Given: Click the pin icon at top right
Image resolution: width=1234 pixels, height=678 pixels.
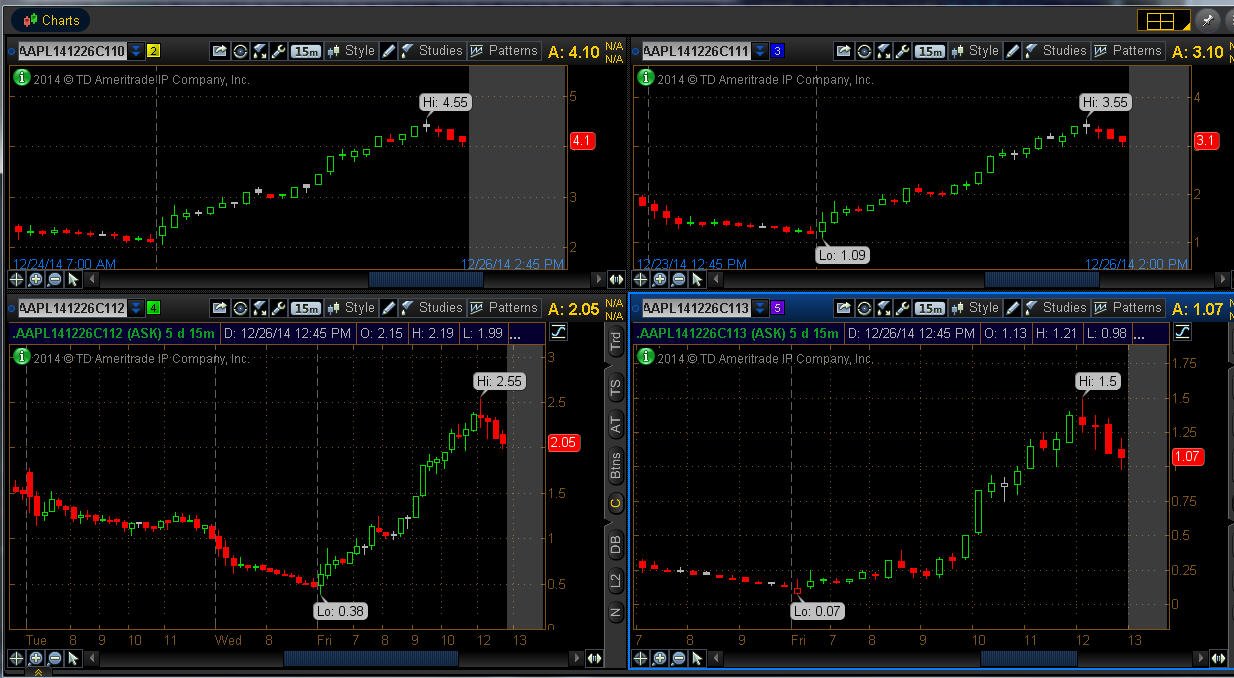Looking at the screenshot, I should 1207,19.
